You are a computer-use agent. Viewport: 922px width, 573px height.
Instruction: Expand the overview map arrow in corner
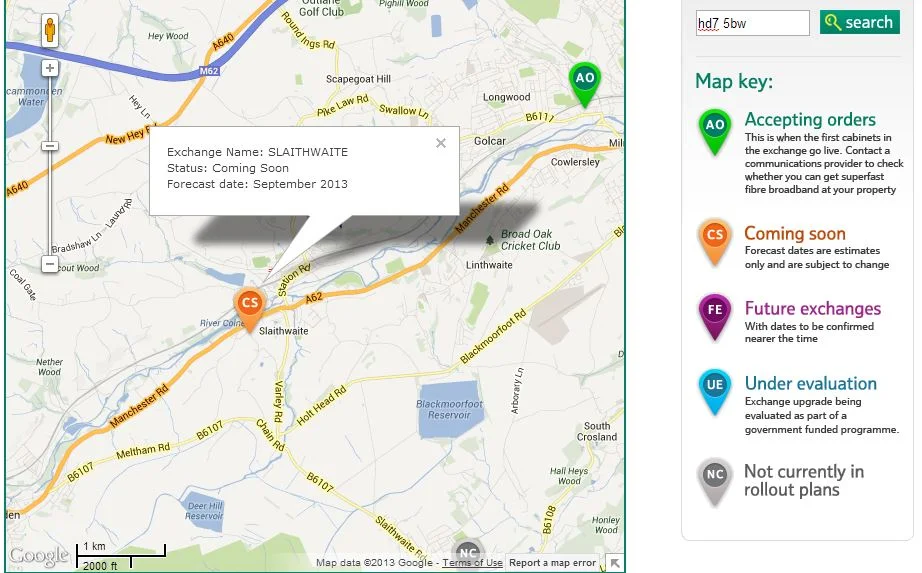pyautogui.click(x=614, y=563)
